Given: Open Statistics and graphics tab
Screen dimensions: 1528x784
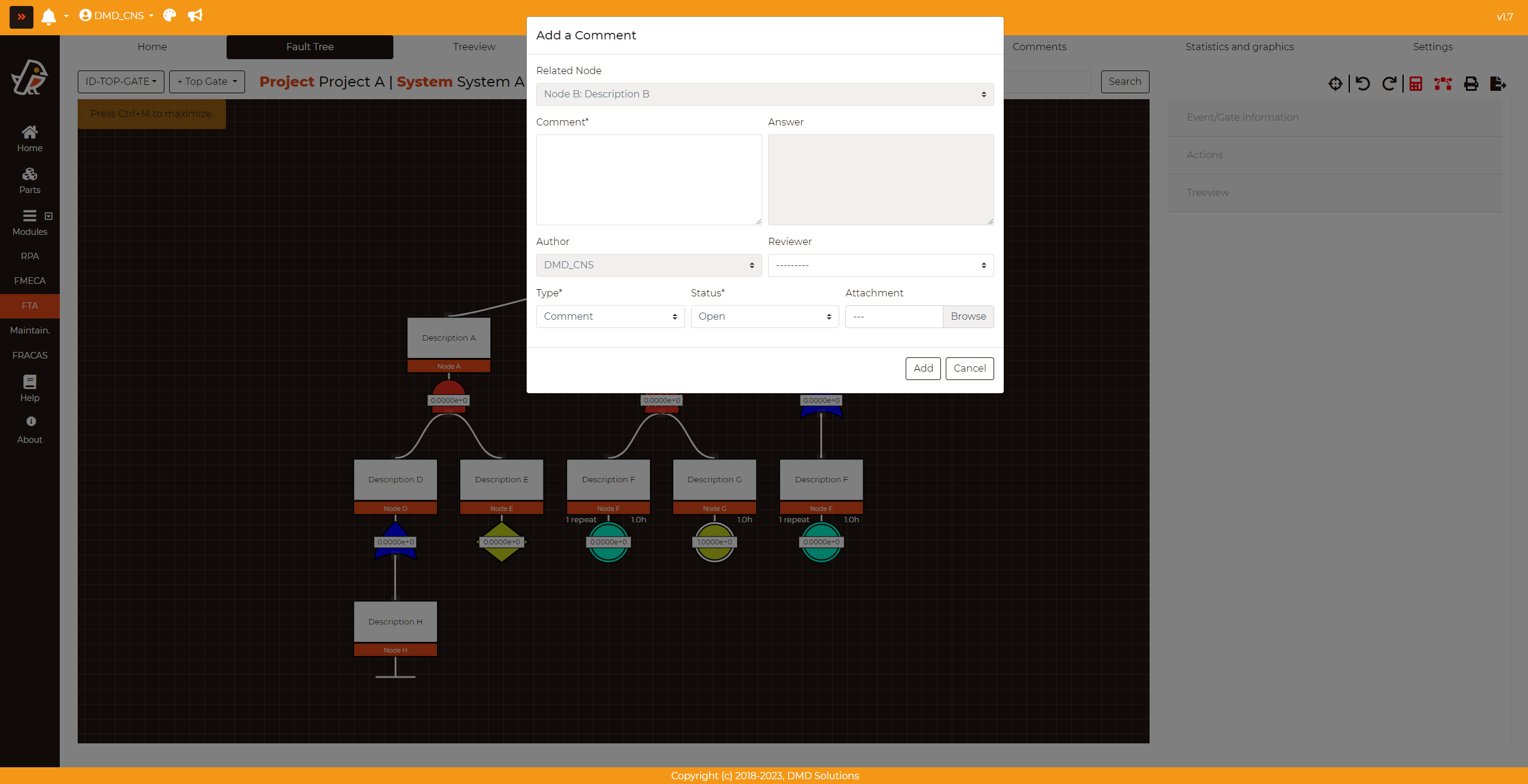Looking at the screenshot, I should tap(1239, 47).
